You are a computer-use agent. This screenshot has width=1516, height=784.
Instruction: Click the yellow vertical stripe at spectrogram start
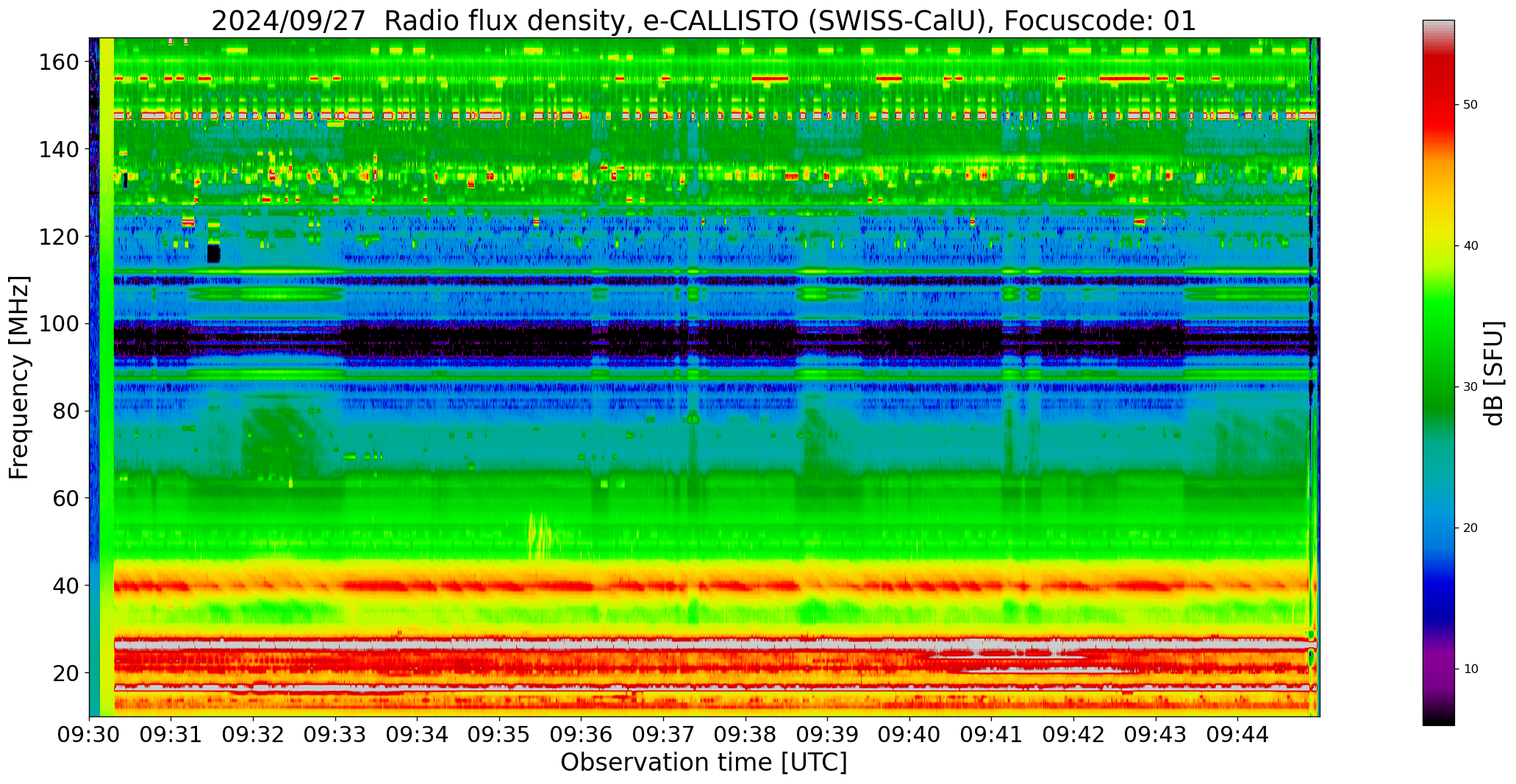point(107,377)
